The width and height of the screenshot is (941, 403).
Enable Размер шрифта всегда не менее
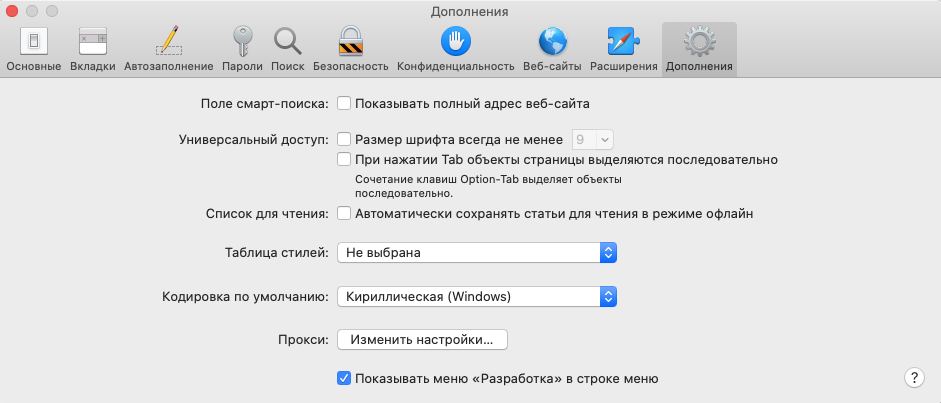click(x=344, y=140)
